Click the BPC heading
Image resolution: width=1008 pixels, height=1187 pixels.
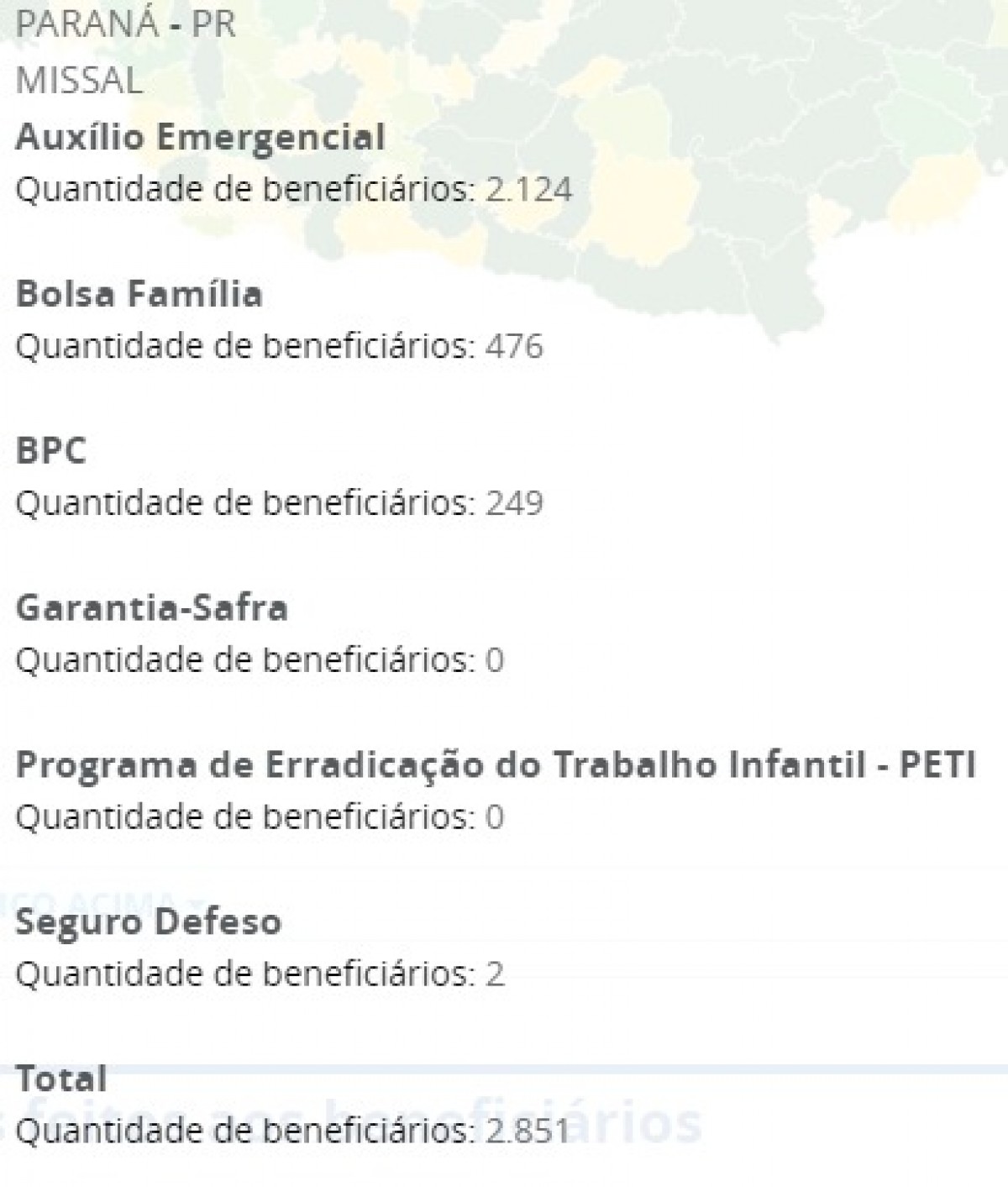(51, 451)
